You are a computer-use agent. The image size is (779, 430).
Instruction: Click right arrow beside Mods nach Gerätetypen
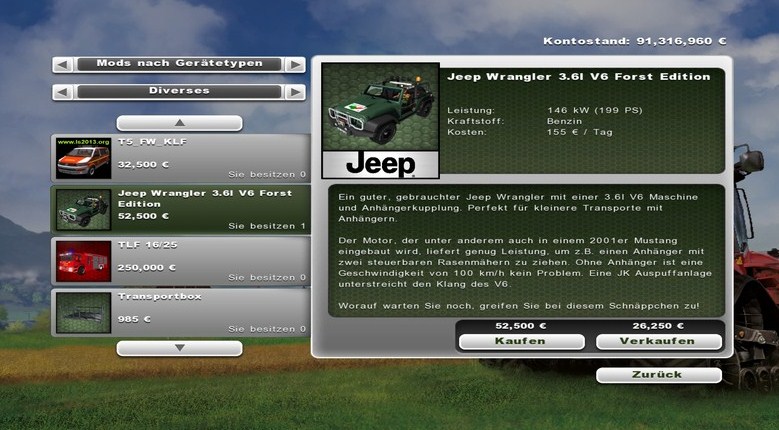tap(294, 64)
